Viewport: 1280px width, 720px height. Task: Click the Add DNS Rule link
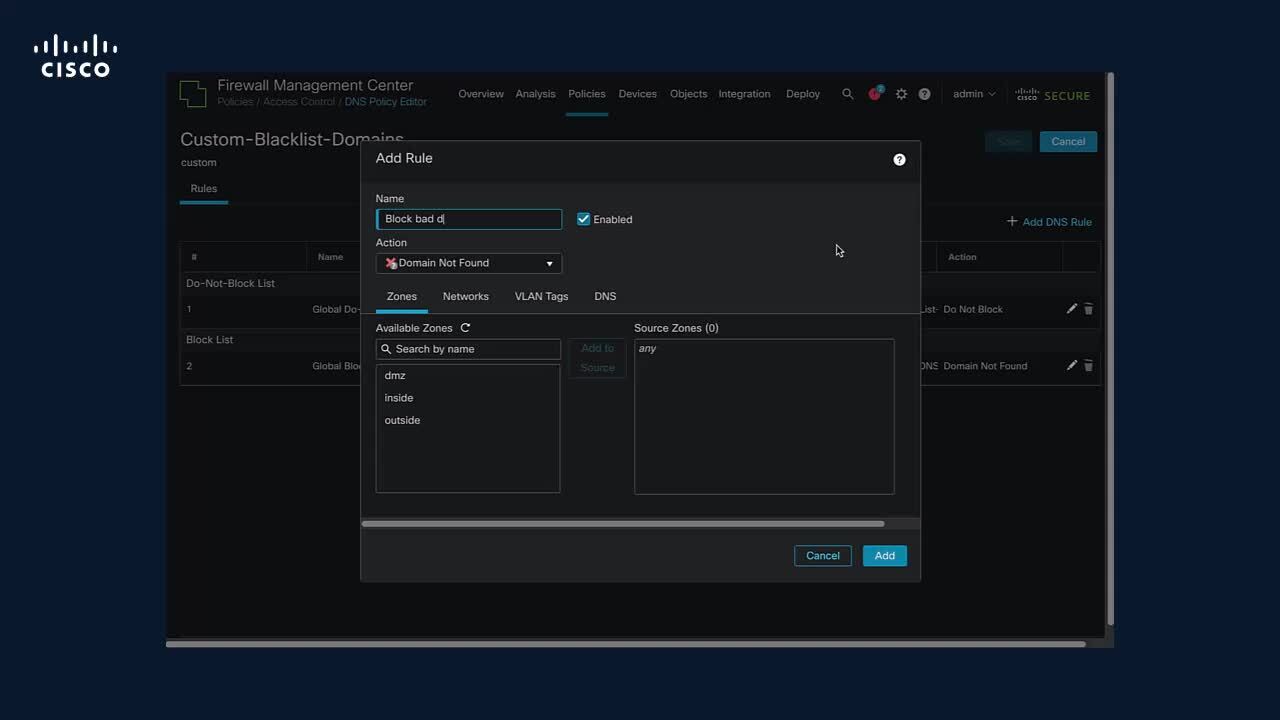(x=1049, y=222)
